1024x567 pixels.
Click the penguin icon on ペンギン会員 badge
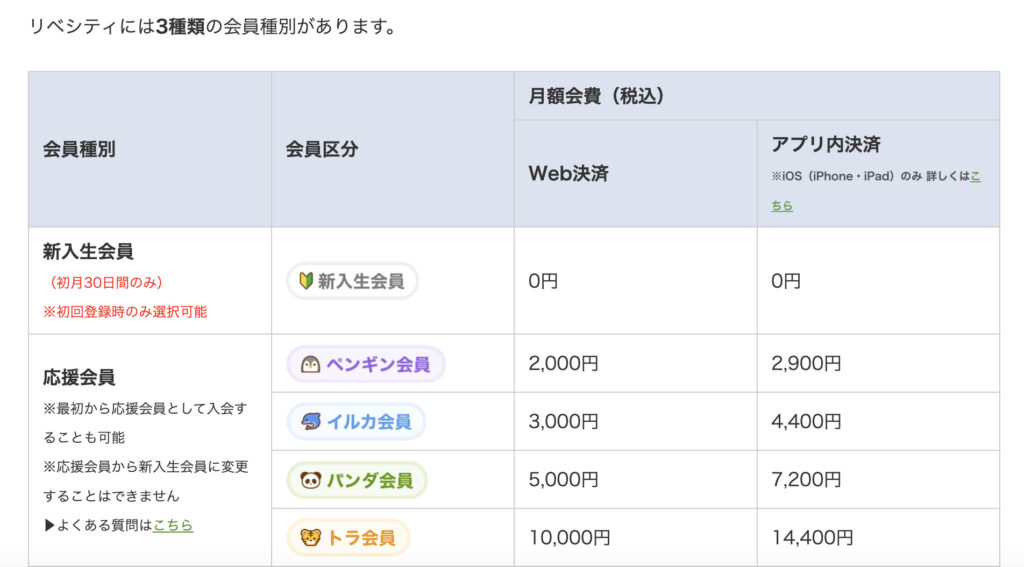tap(310, 364)
